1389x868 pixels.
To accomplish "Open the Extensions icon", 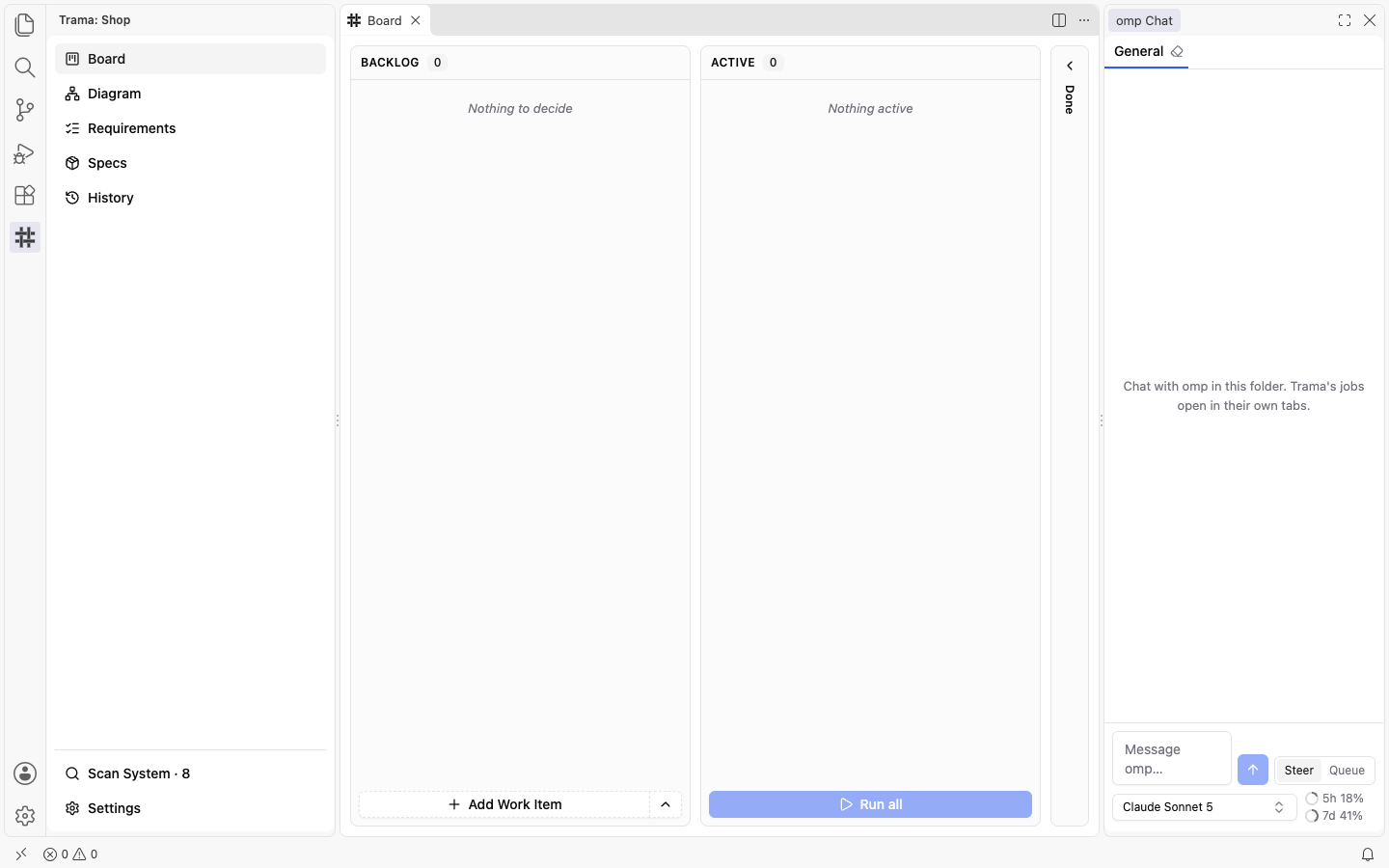I will pyautogui.click(x=25, y=195).
